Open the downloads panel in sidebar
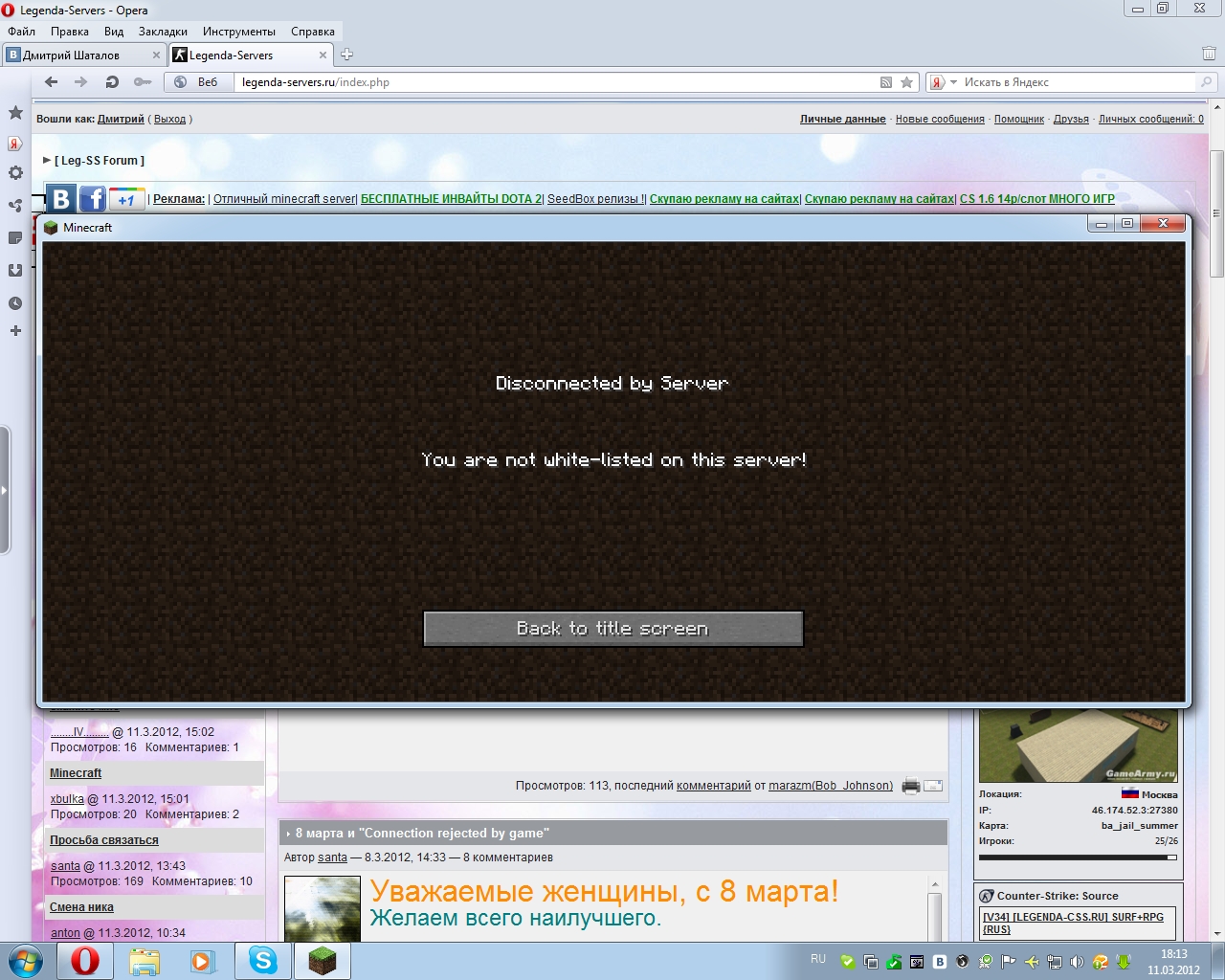 (15, 271)
